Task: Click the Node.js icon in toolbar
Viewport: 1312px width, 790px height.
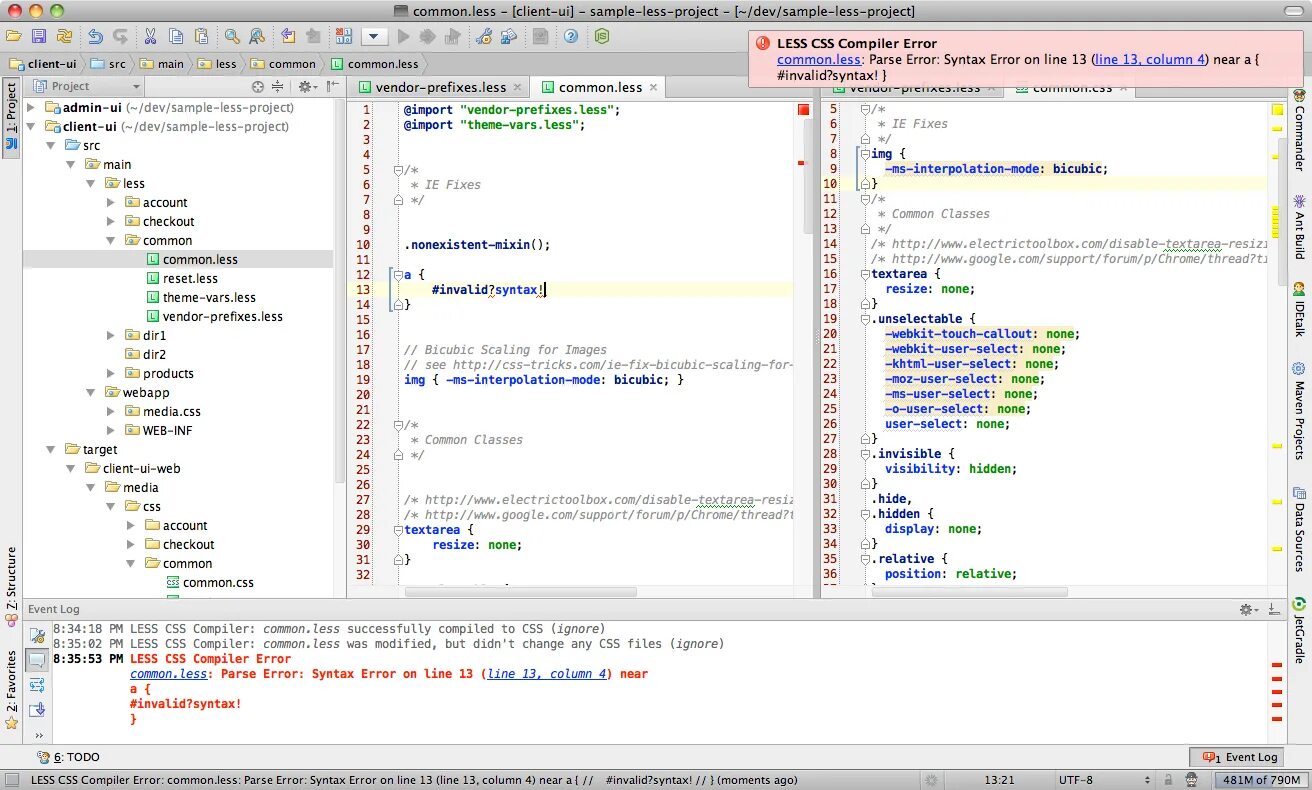Action: coord(602,36)
